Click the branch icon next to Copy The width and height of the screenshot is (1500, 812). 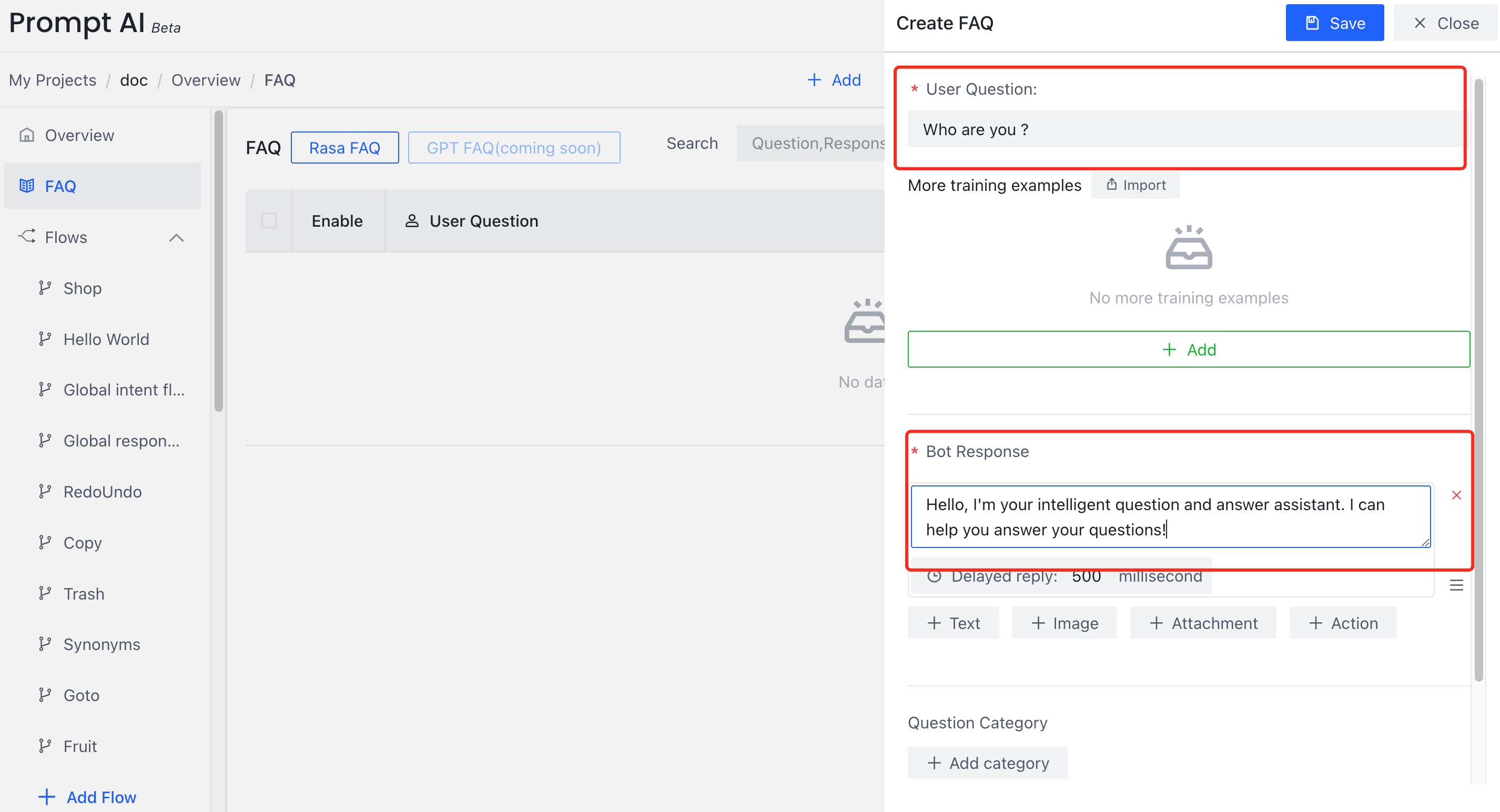click(45, 543)
